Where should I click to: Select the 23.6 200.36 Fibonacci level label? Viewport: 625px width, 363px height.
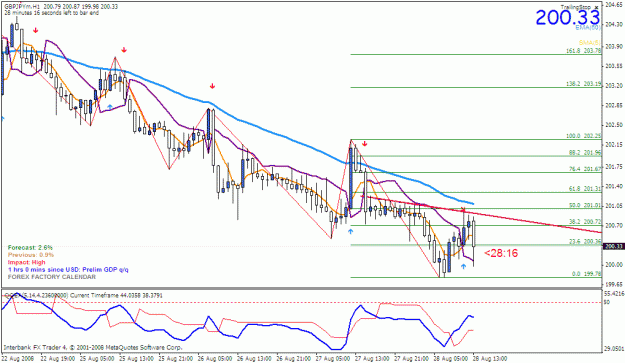585,241
